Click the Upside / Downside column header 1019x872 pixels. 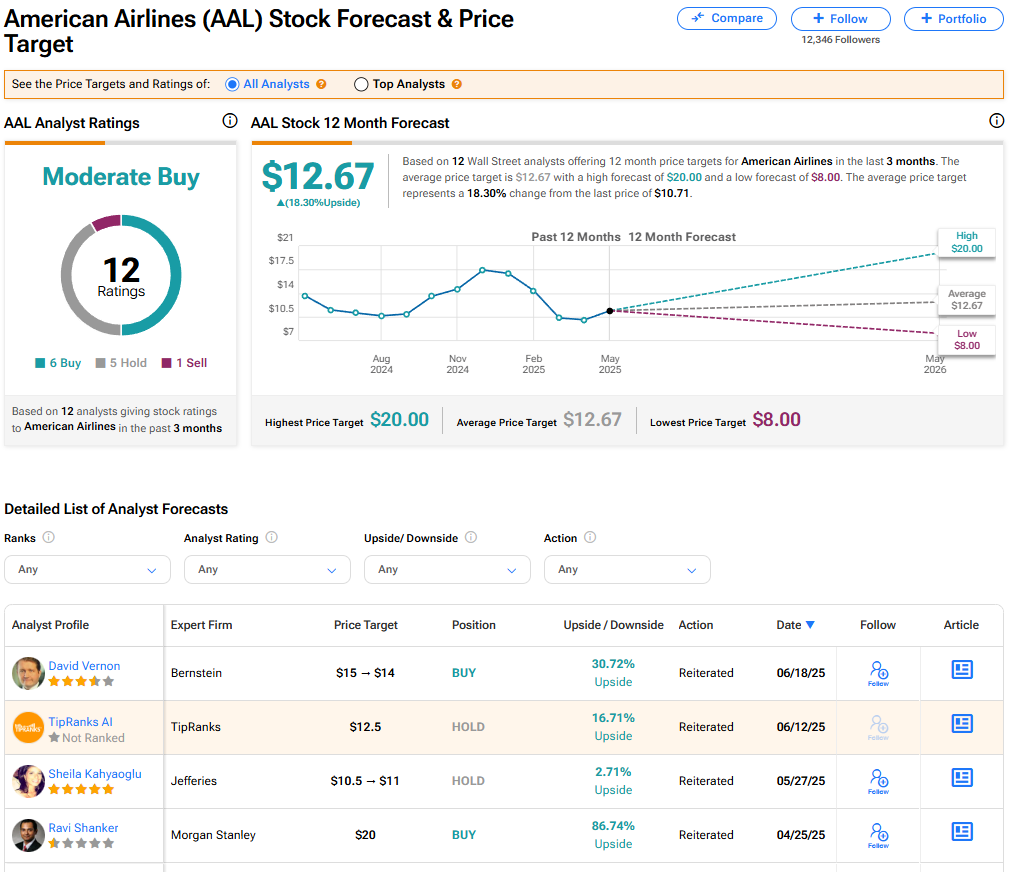(x=613, y=624)
